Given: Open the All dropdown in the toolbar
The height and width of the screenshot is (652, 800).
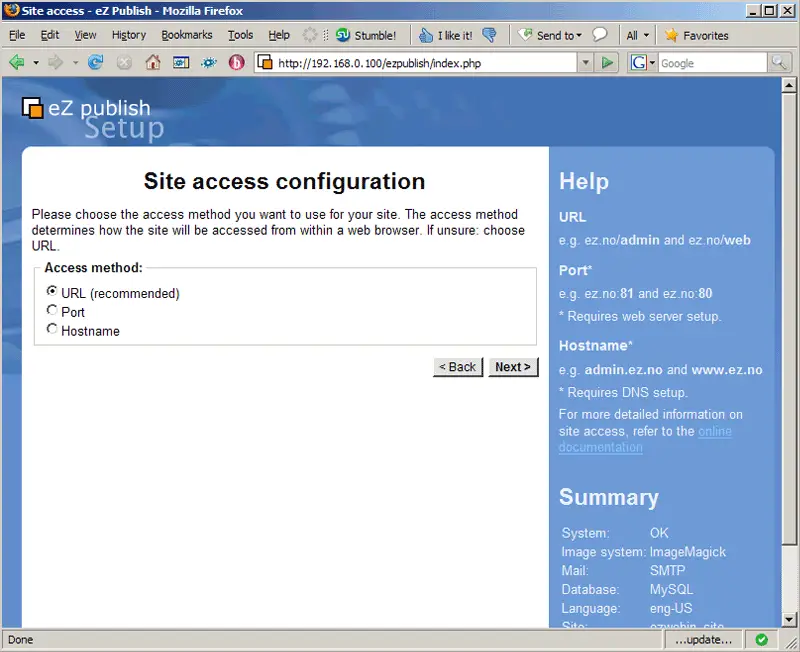Looking at the screenshot, I should coord(638,35).
